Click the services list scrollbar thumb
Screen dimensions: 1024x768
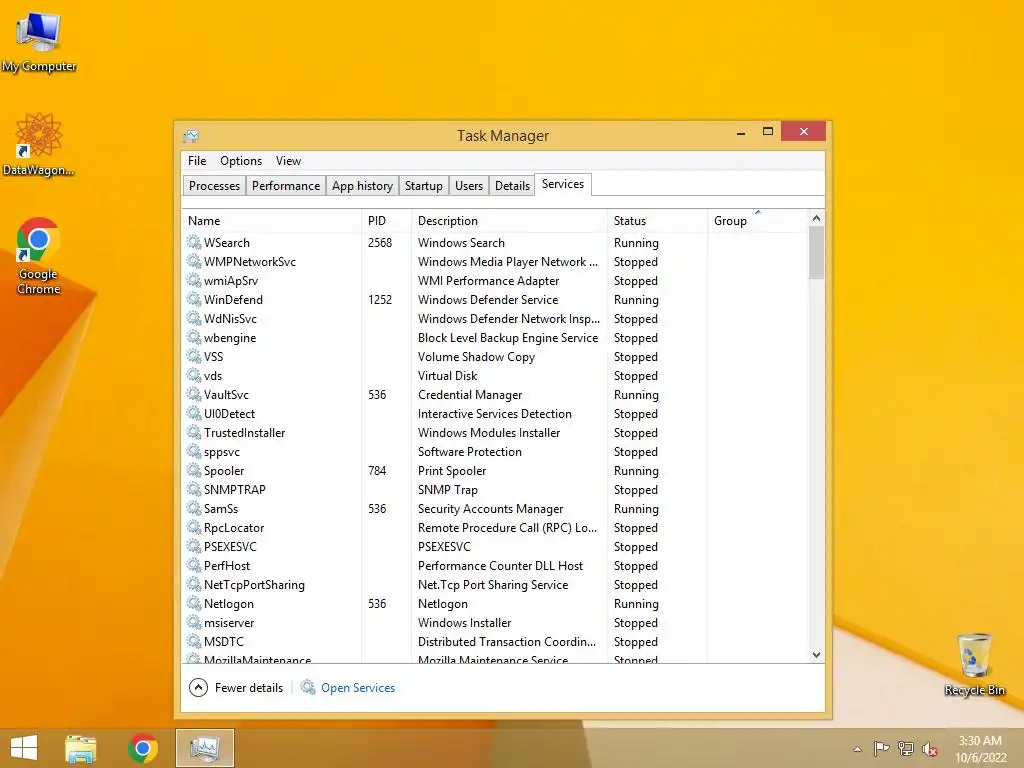coord(816,253)
